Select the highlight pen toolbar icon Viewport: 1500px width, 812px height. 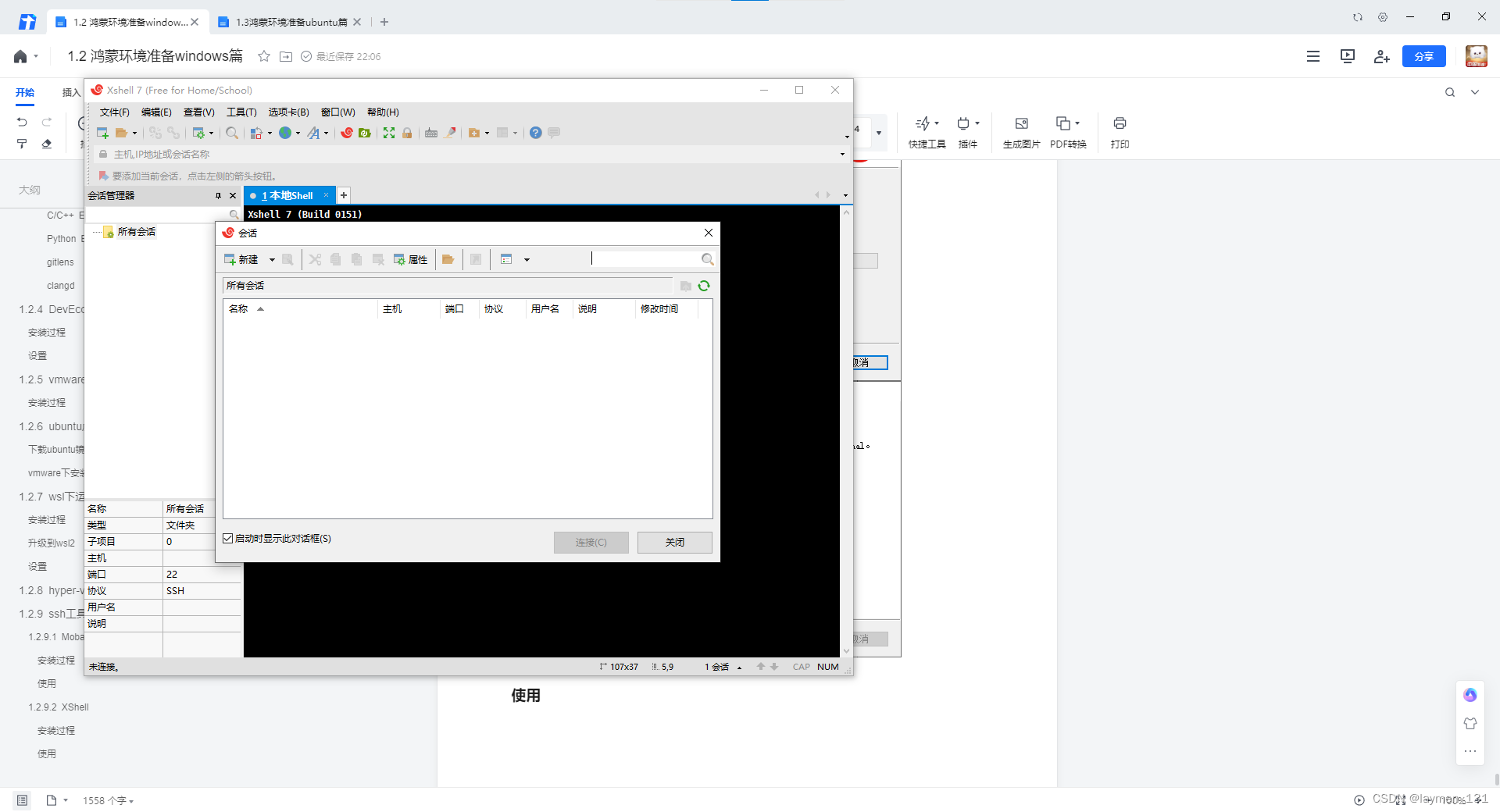[450, 133]
